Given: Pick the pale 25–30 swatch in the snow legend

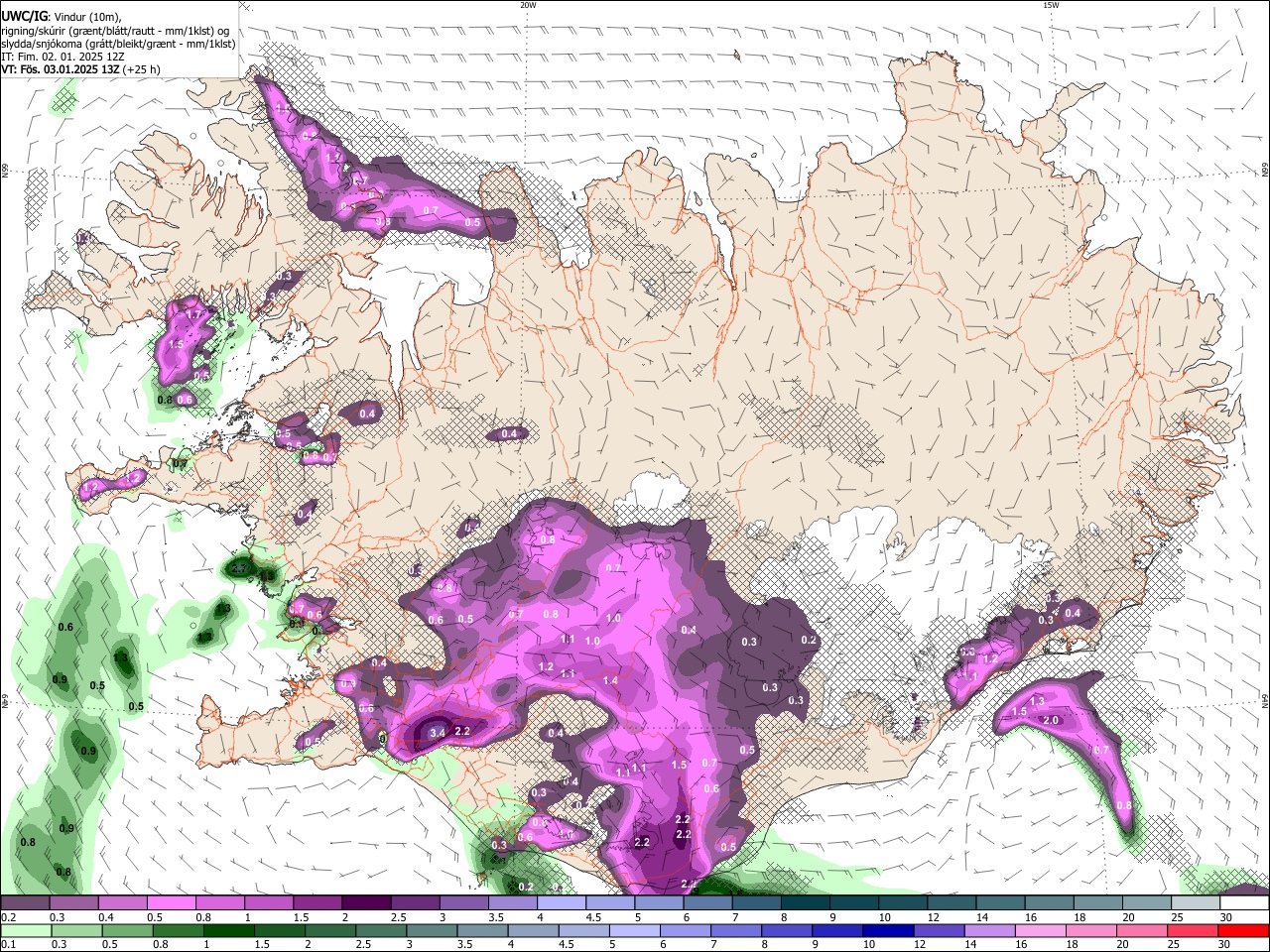Looking at the screenshot, I should pyautogui.click(x=1195, y=903).
